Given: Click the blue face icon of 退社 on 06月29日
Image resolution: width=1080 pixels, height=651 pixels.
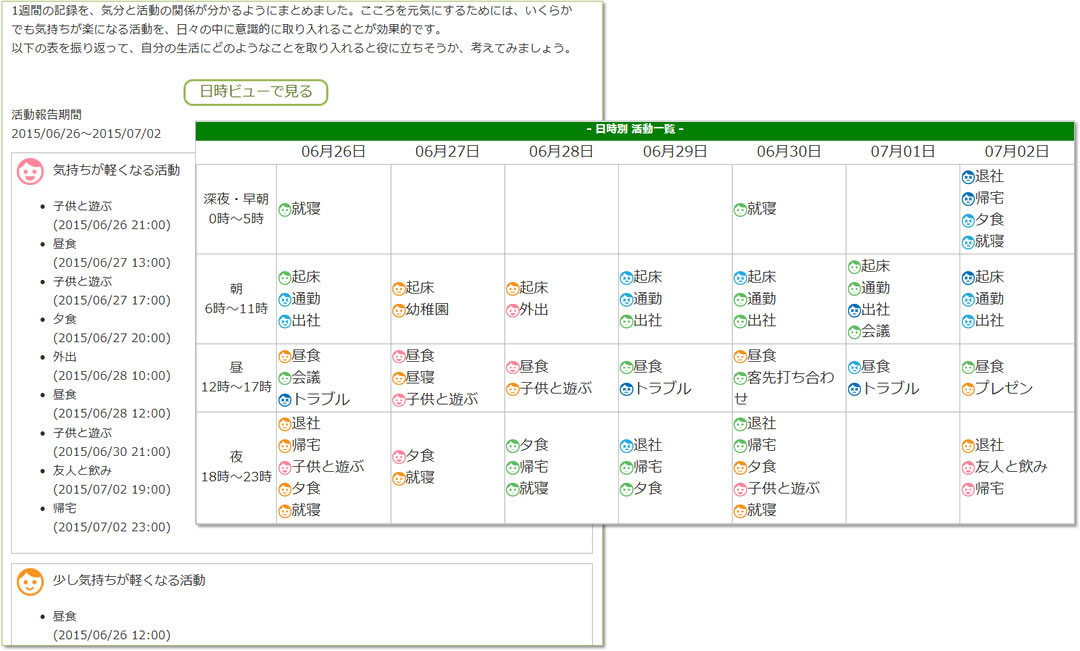Looking at the screenshot, I should tap(626, 446).
